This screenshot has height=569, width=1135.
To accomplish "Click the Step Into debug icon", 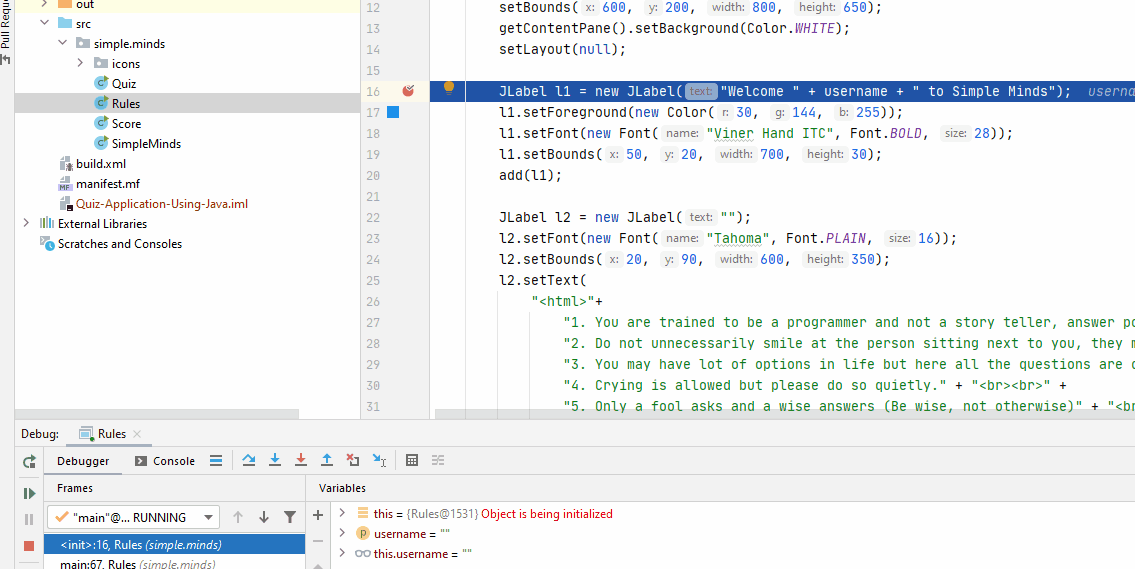I will pos(275,460).
